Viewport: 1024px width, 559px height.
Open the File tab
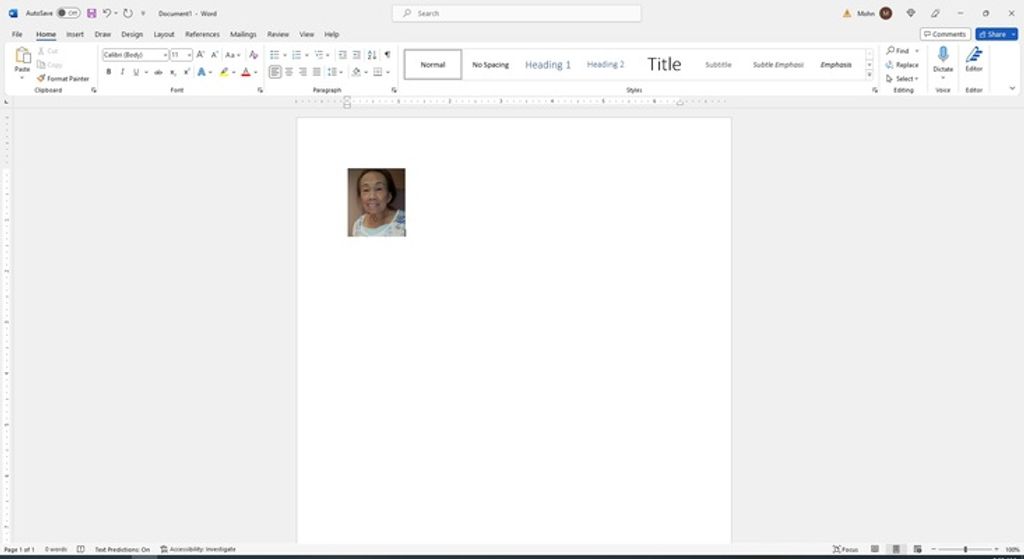point(17,34)
